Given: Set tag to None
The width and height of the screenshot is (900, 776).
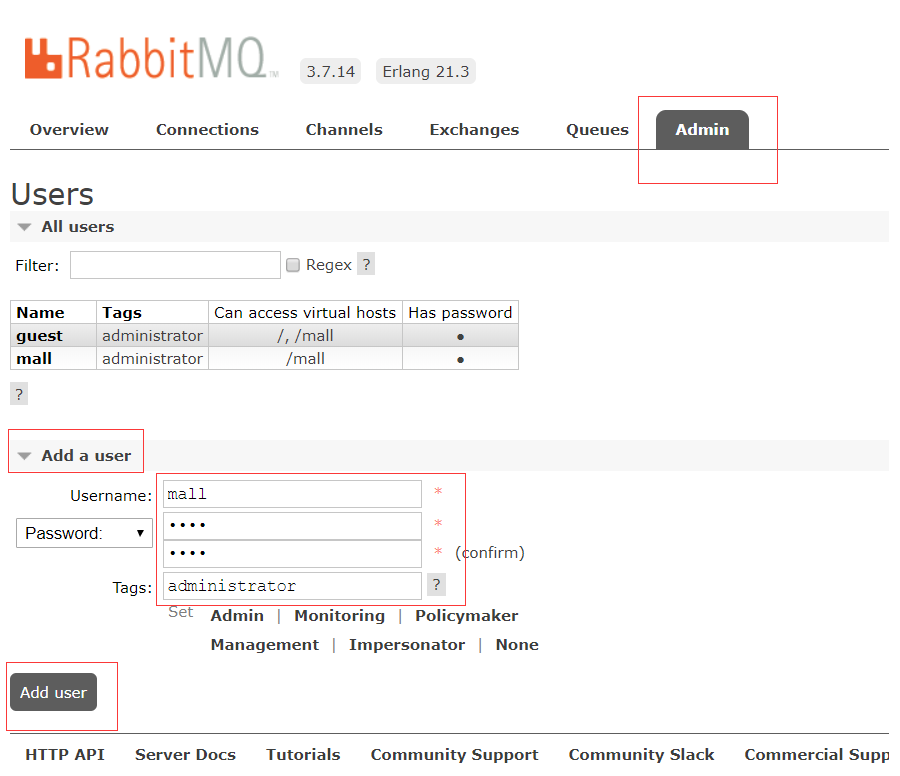Looking at the screenshot, I should (x=517, y=645).
